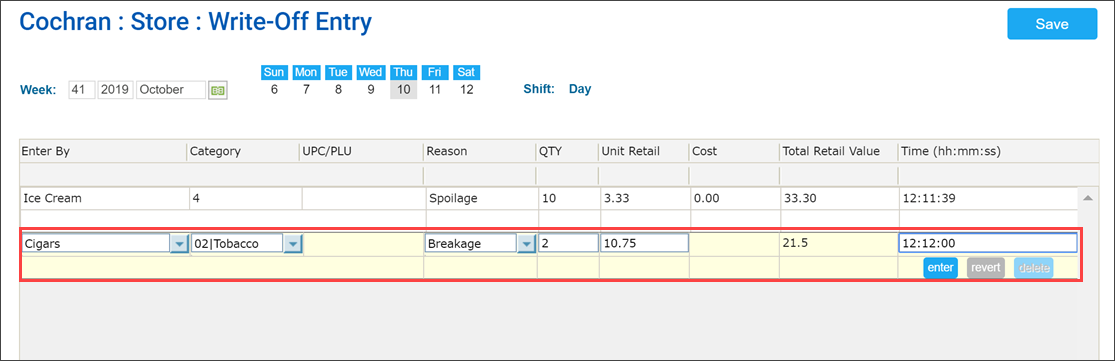The height and width of the screenshot is (361, 1115).
Task: Click the delete button
Action: (x=1033, y=268)
